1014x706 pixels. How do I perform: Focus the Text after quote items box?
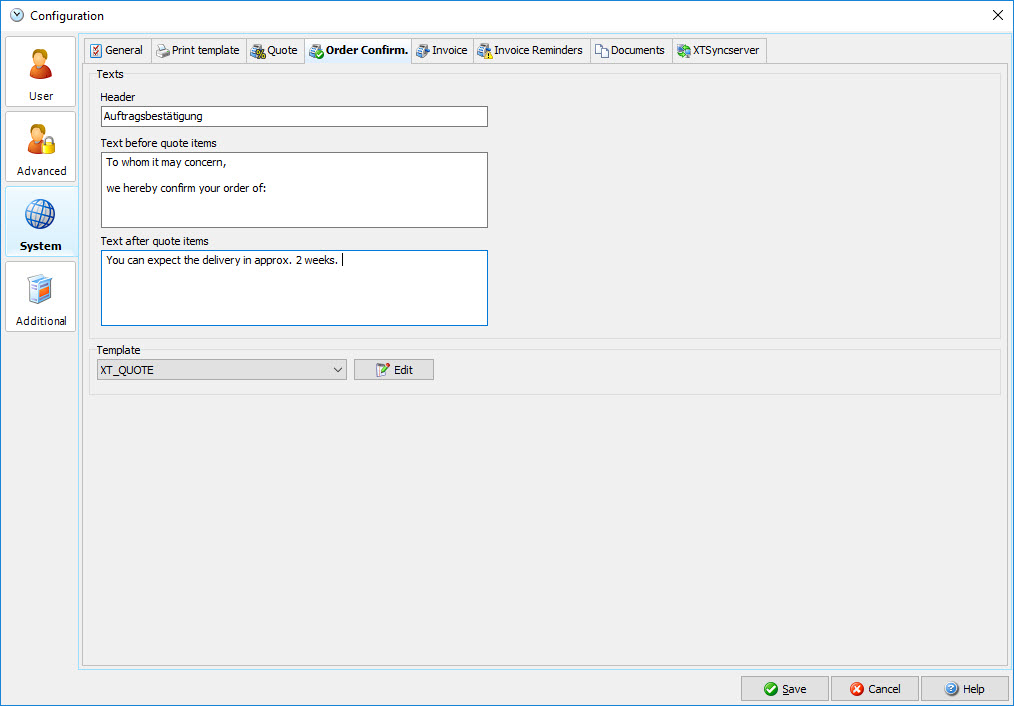coord(294,288)
